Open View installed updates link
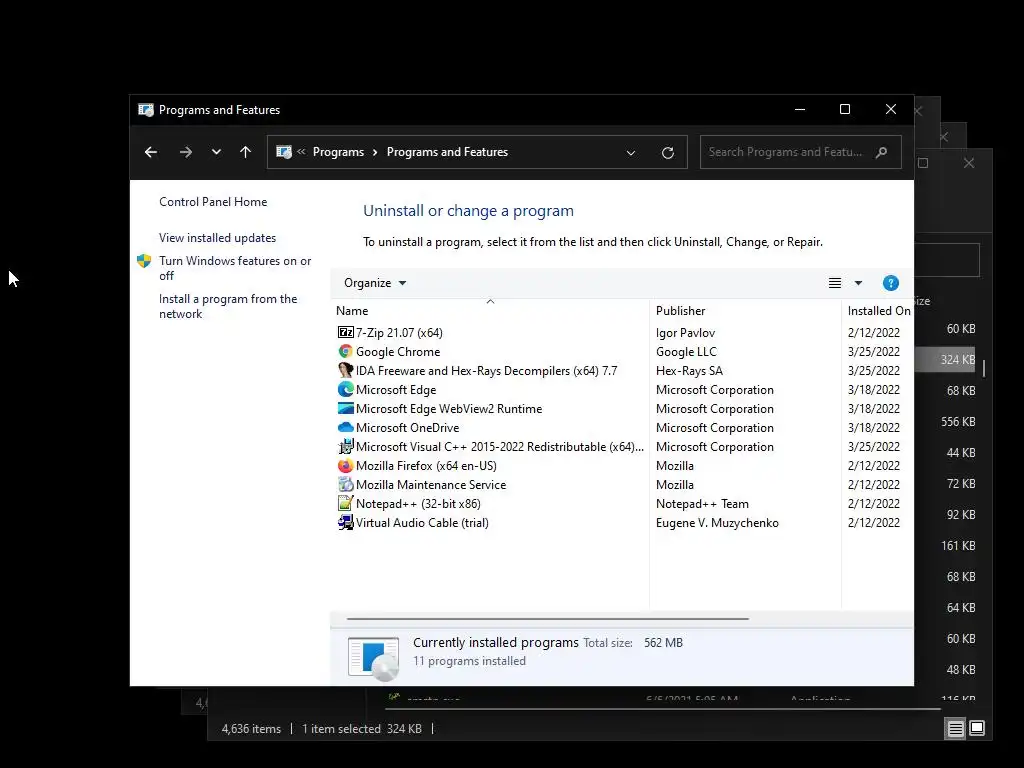 217,238
